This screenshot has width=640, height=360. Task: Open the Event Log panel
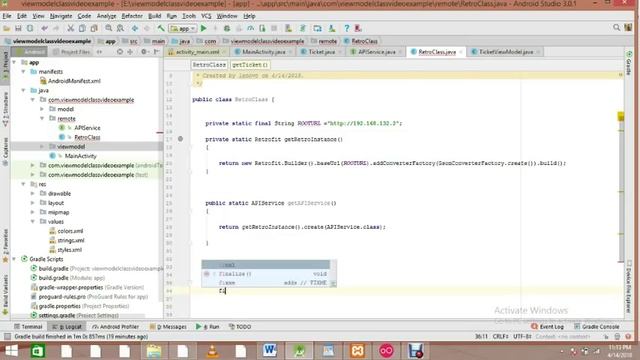coord(547,327)
